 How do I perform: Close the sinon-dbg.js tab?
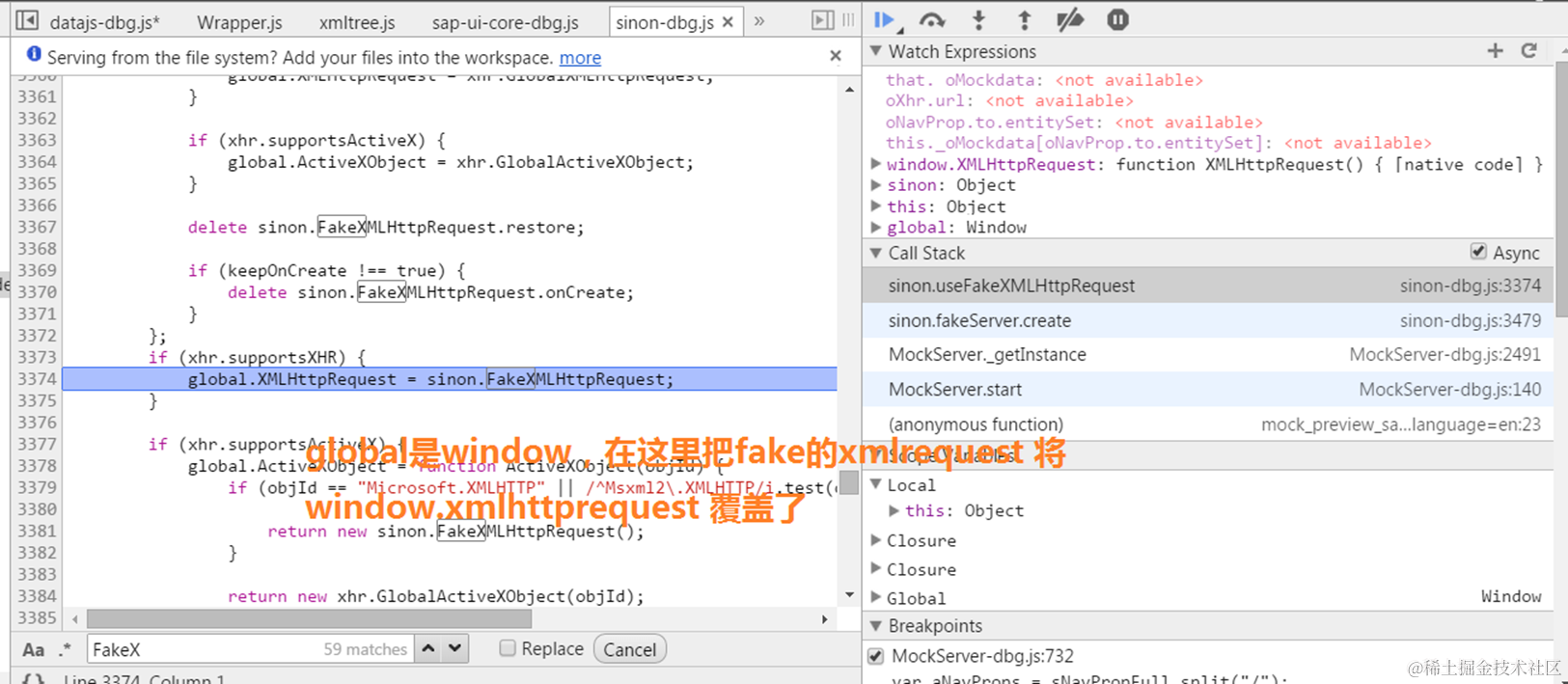pos(729,21)
